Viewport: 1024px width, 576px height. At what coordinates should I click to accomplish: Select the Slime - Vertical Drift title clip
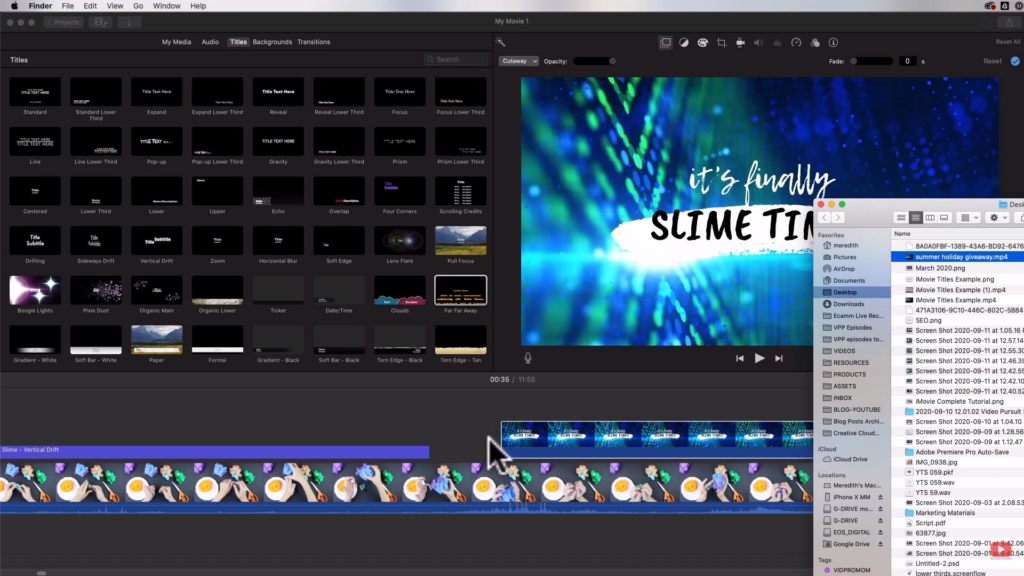[x=214, y=450]
